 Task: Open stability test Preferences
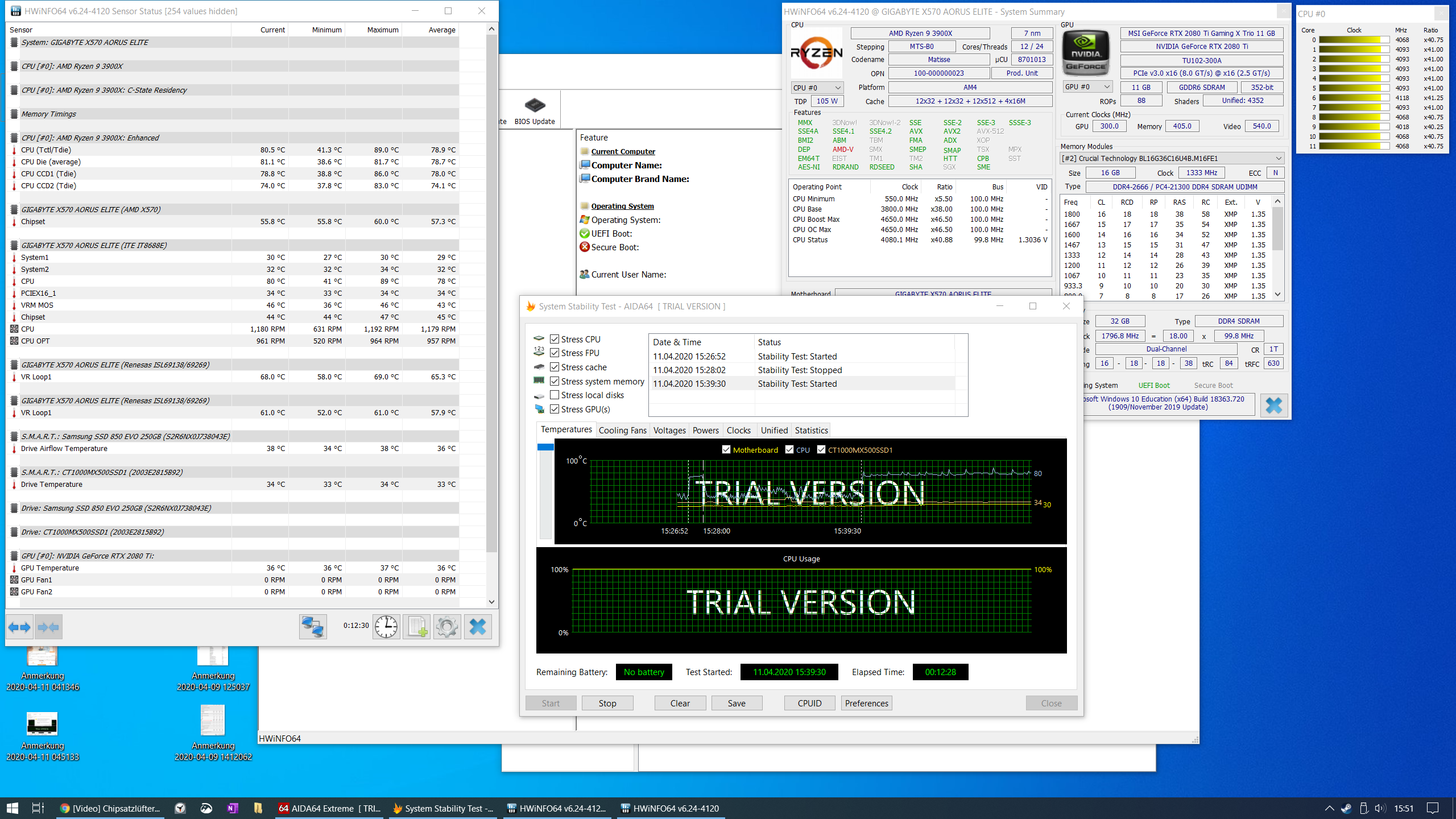pos(867,704)
